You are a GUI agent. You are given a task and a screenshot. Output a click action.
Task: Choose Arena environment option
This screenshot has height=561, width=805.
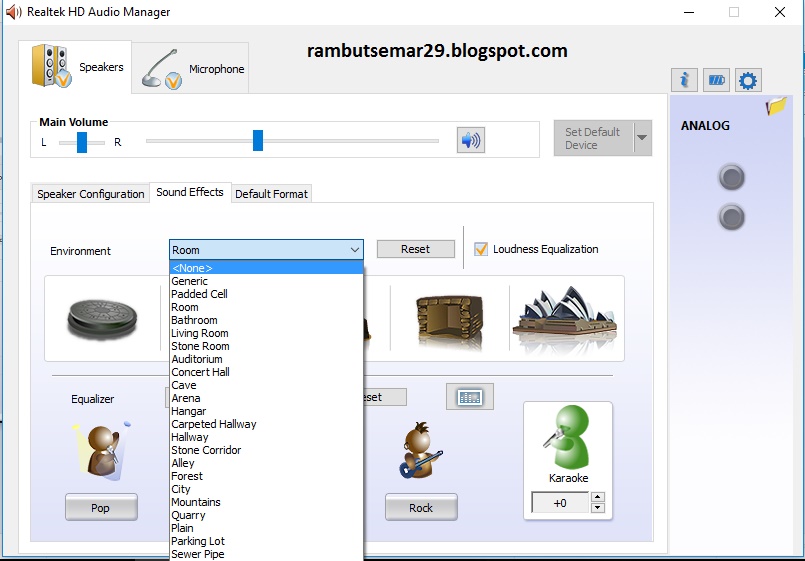click(266, 398)
